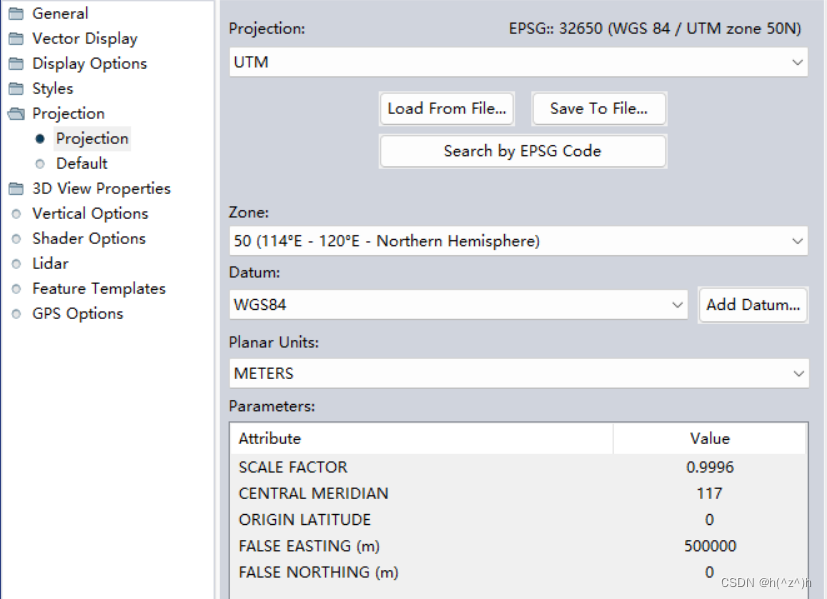
Task: Open 3D View Properties category
Action: 101,188
